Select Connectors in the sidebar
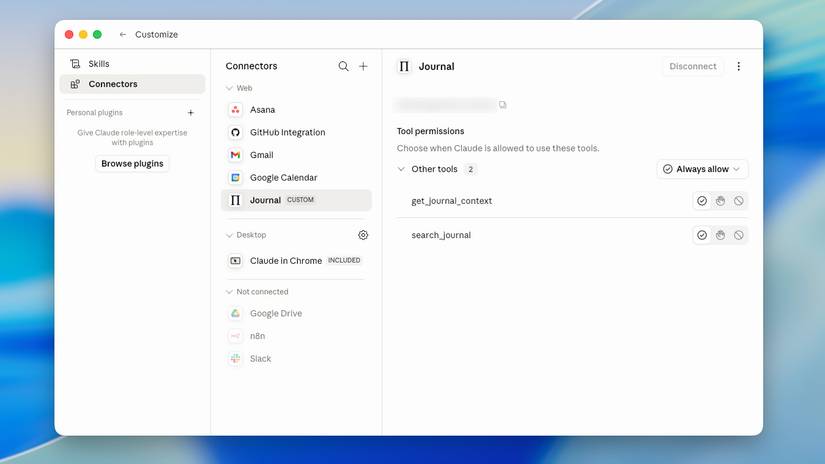Image resolution: width=825 pixels, height=464 pixels. coord(132,84)
